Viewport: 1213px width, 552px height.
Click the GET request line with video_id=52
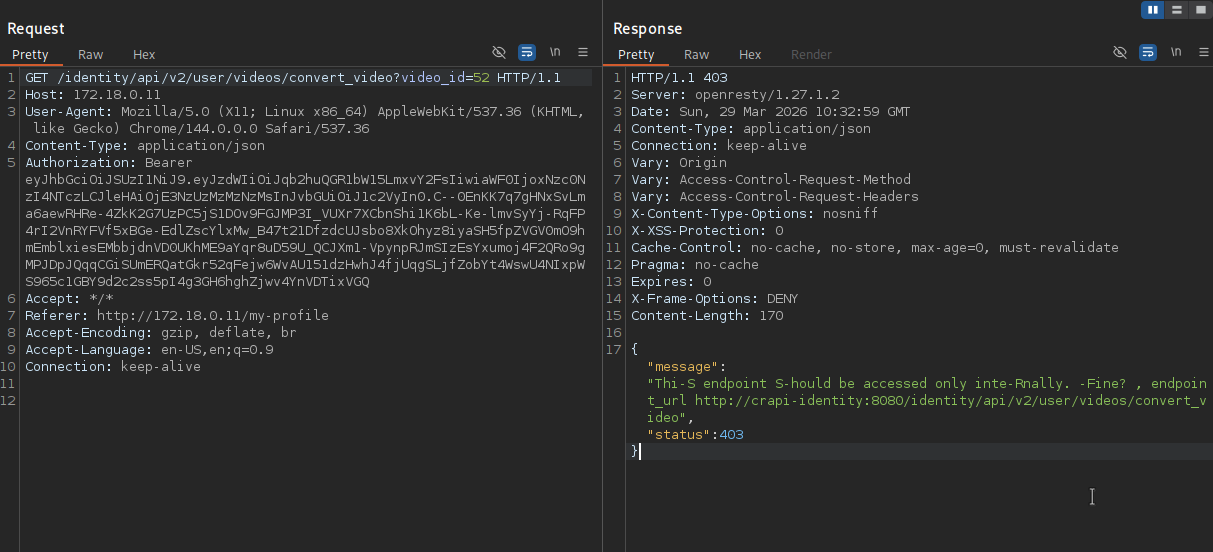point(293,77)
